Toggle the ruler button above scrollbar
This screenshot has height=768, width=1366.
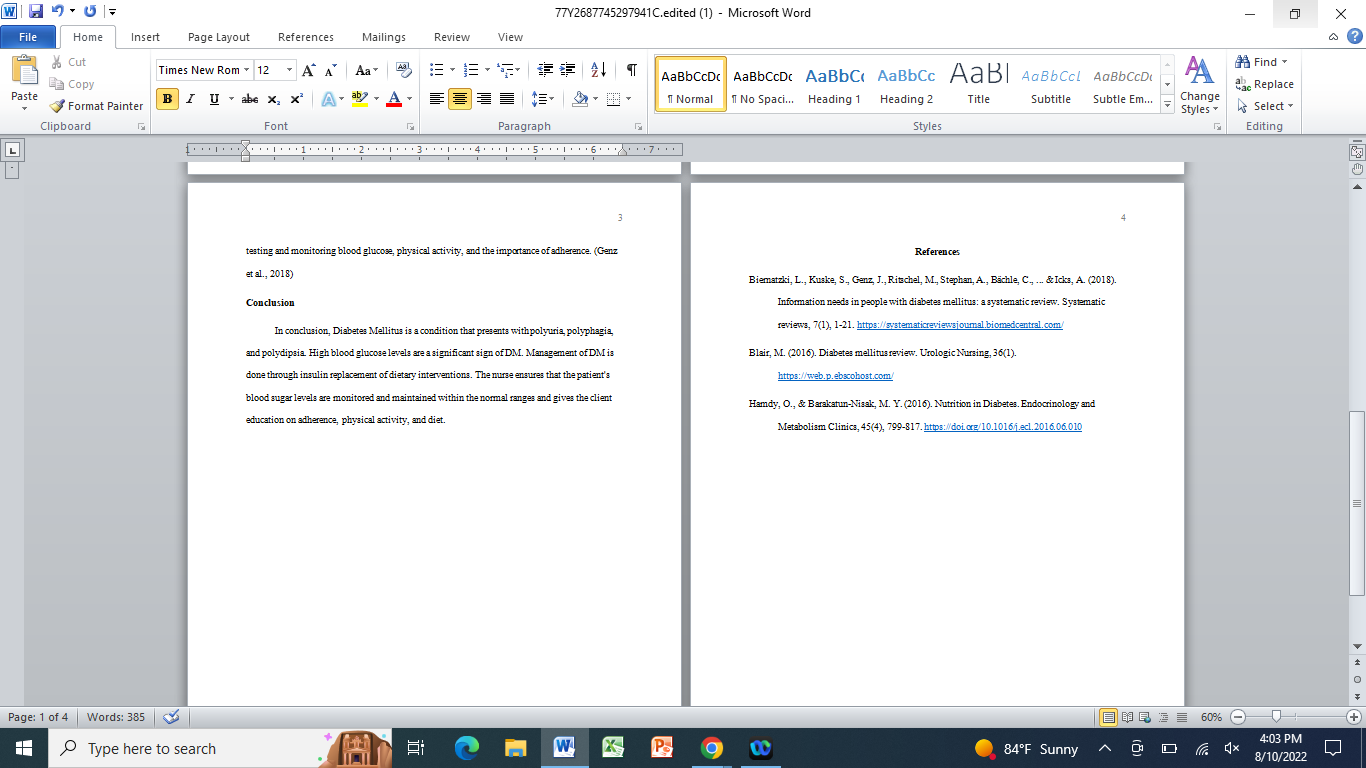pyautogui.click(x=1357, y=152)
